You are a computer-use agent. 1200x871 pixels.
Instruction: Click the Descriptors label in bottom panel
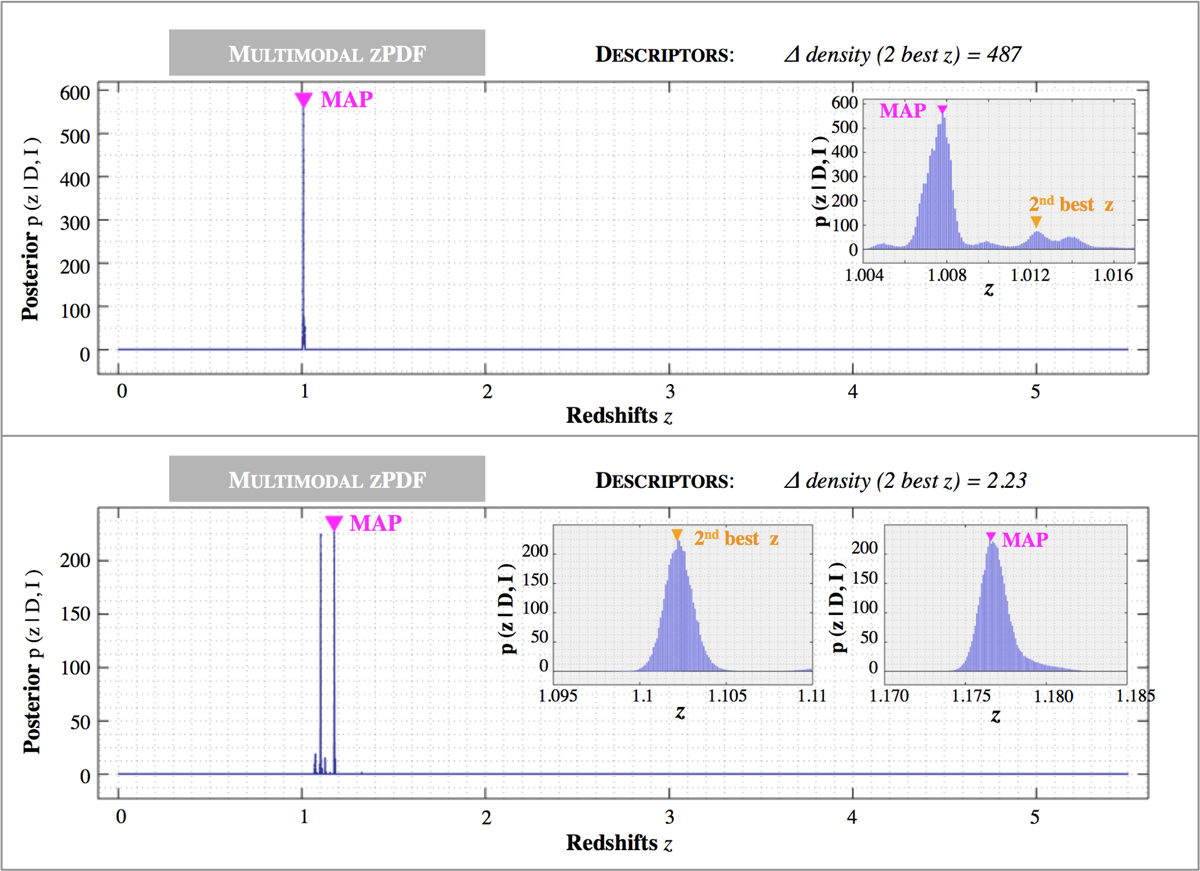[665, 480]
